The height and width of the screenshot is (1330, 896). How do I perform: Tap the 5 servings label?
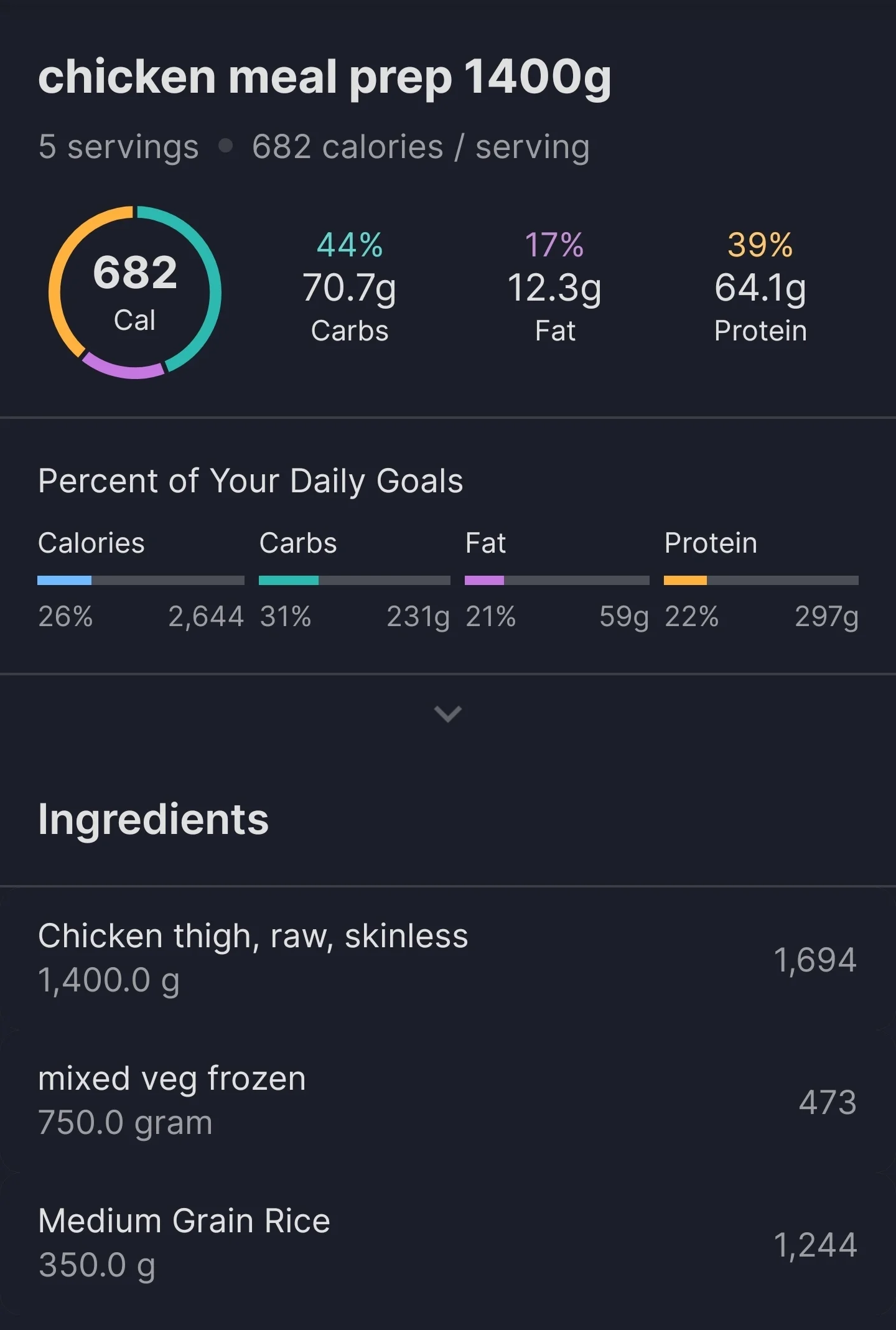[x=118, y=147]
